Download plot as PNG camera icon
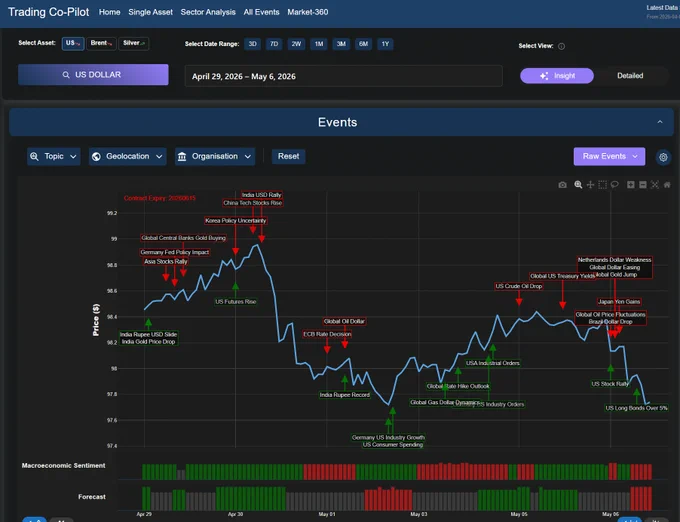Viewport: 680px width, 522px height. 562,185
